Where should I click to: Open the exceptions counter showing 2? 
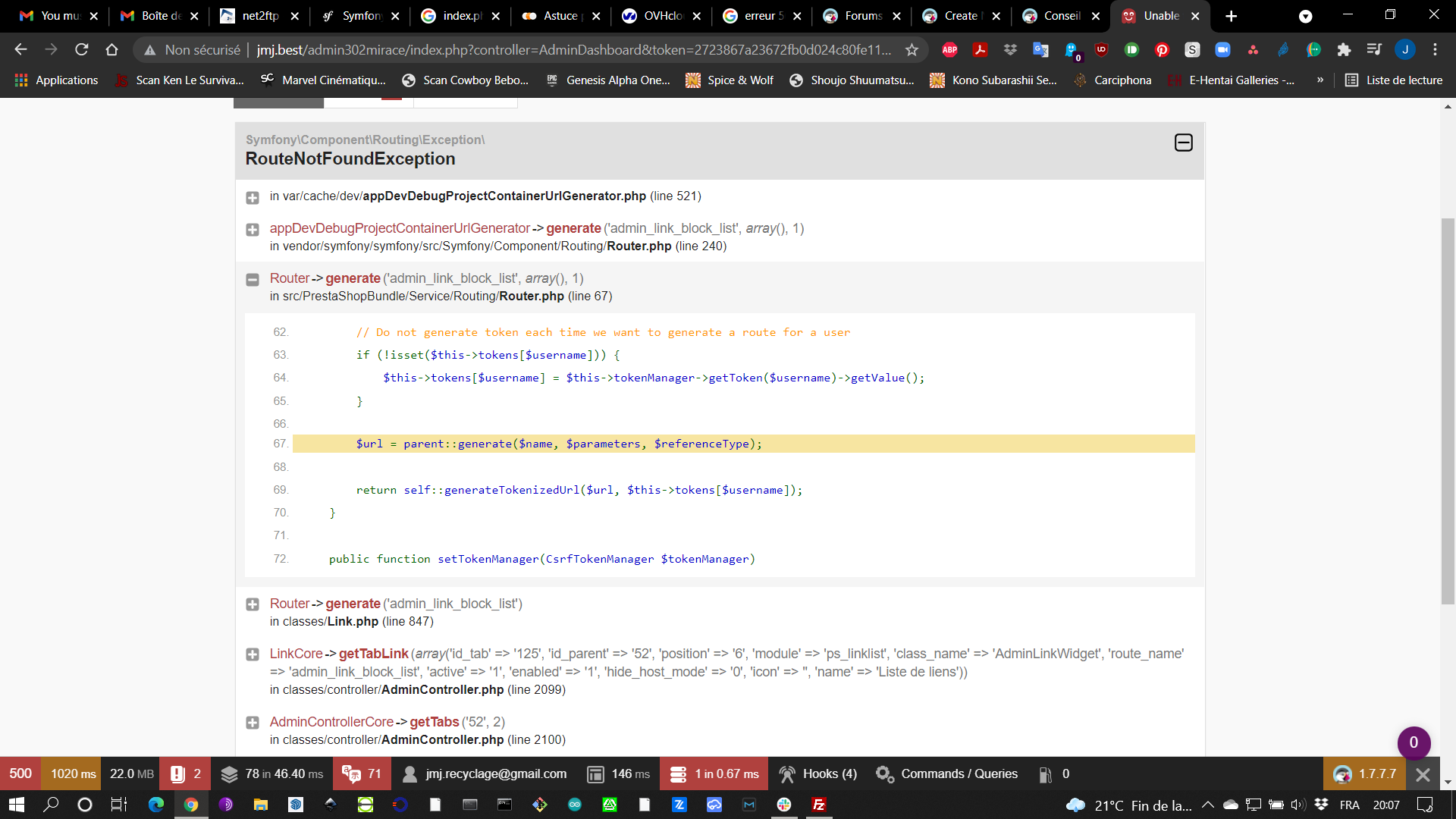[x=186, y=773]
